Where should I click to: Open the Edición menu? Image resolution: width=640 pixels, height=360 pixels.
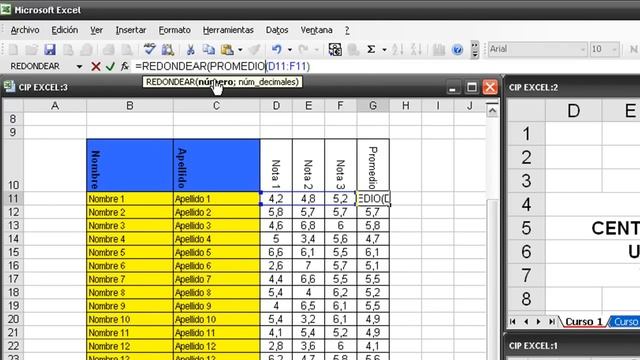[x=64, y=30]
